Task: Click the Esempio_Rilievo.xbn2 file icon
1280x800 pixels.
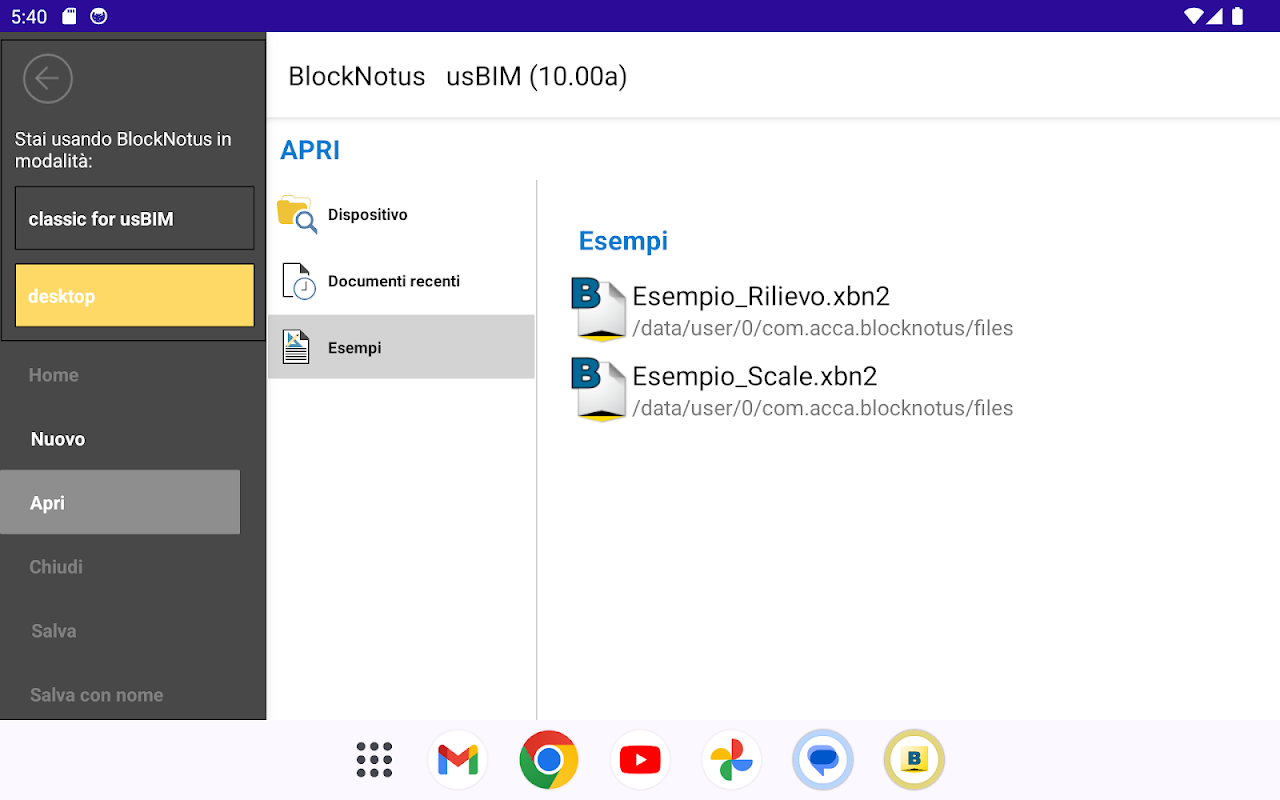Action: point(599,310)
